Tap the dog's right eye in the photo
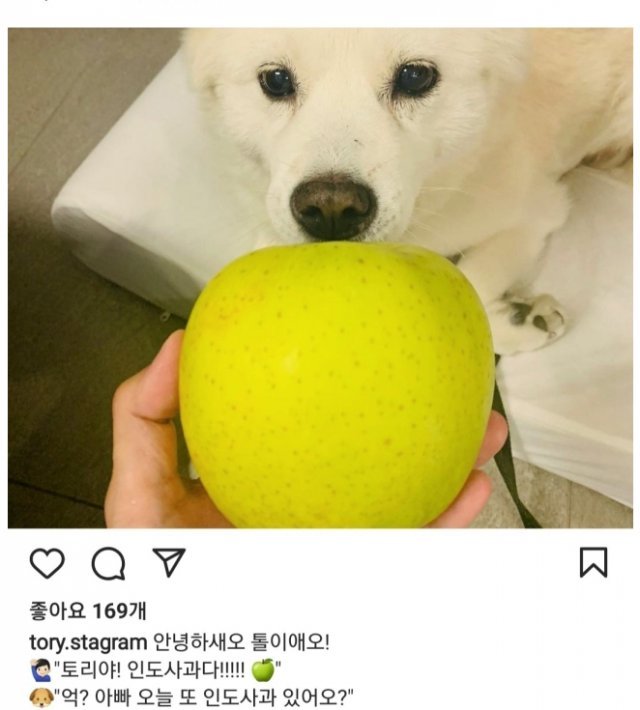640x710 pixels. click(416, 79)
